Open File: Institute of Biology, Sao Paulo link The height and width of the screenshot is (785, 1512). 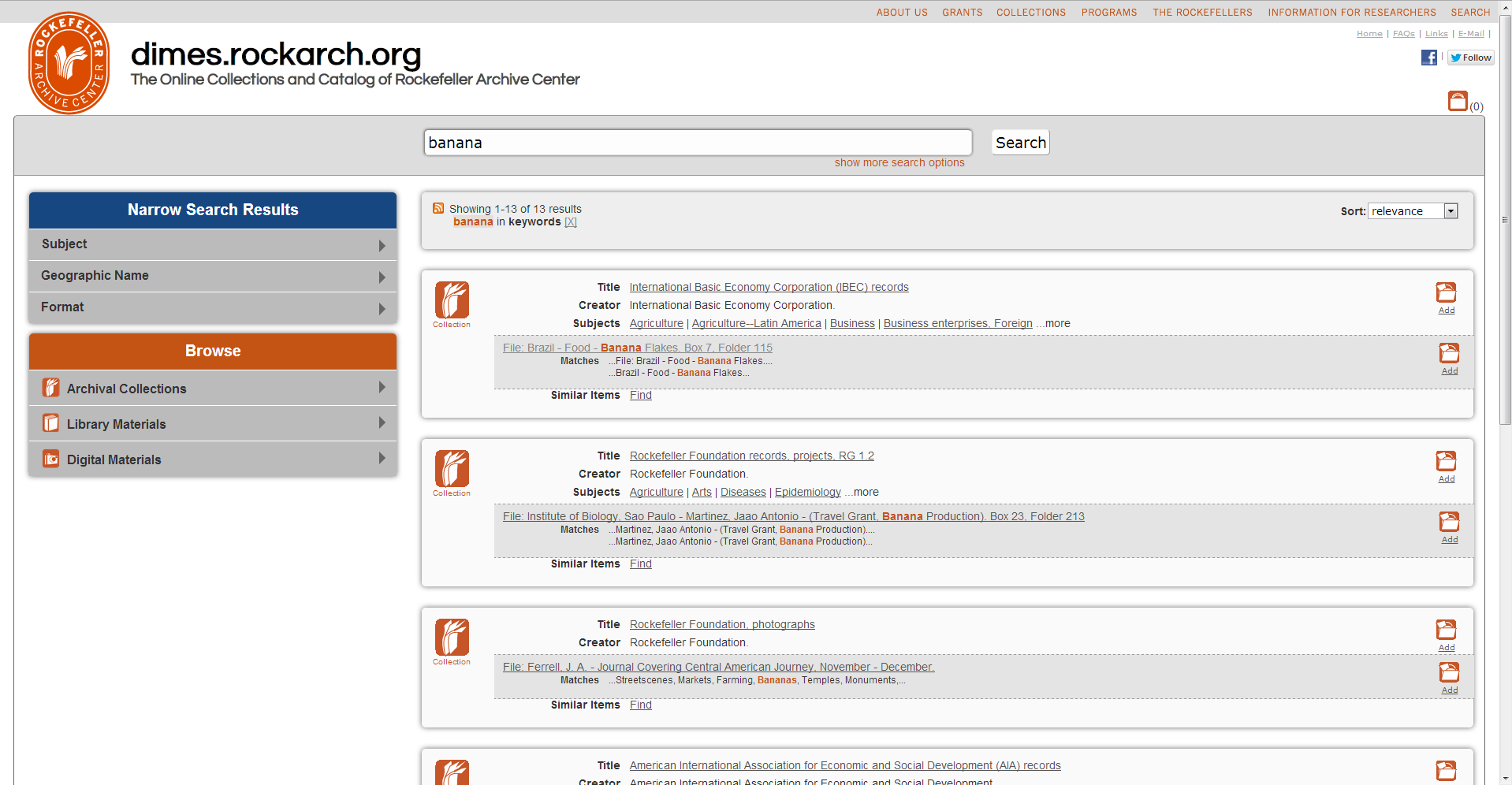click(x=794, y=516)
